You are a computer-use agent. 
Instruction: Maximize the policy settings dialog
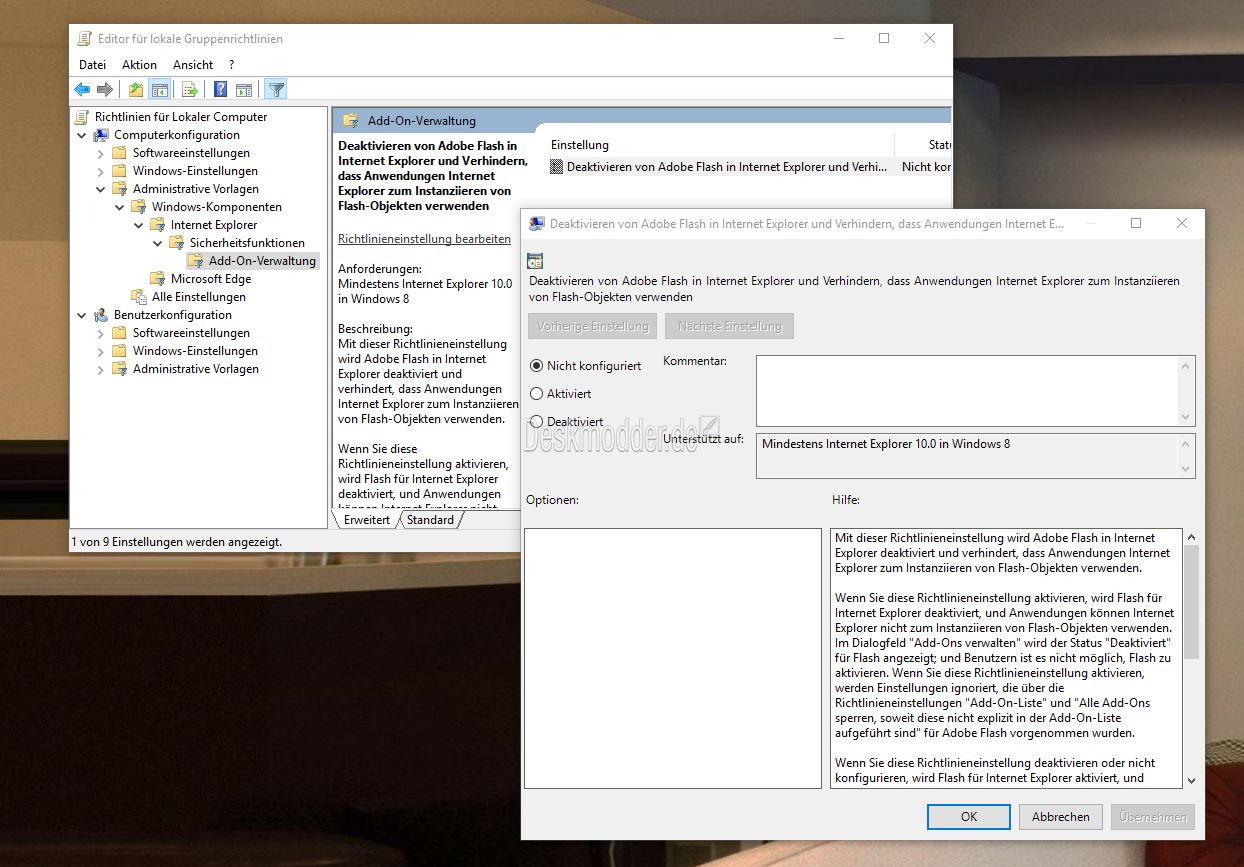[x=1136, y=223]
